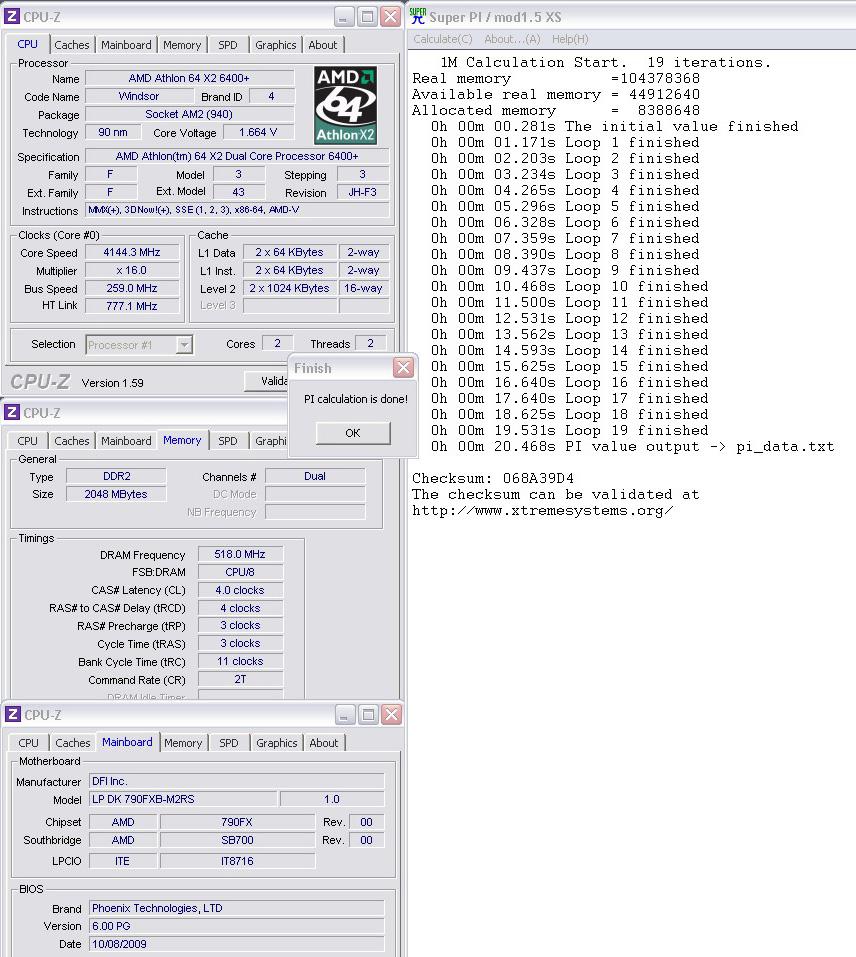
Task: Open About...(A) menu in Super PI
Action: point(512,39)
